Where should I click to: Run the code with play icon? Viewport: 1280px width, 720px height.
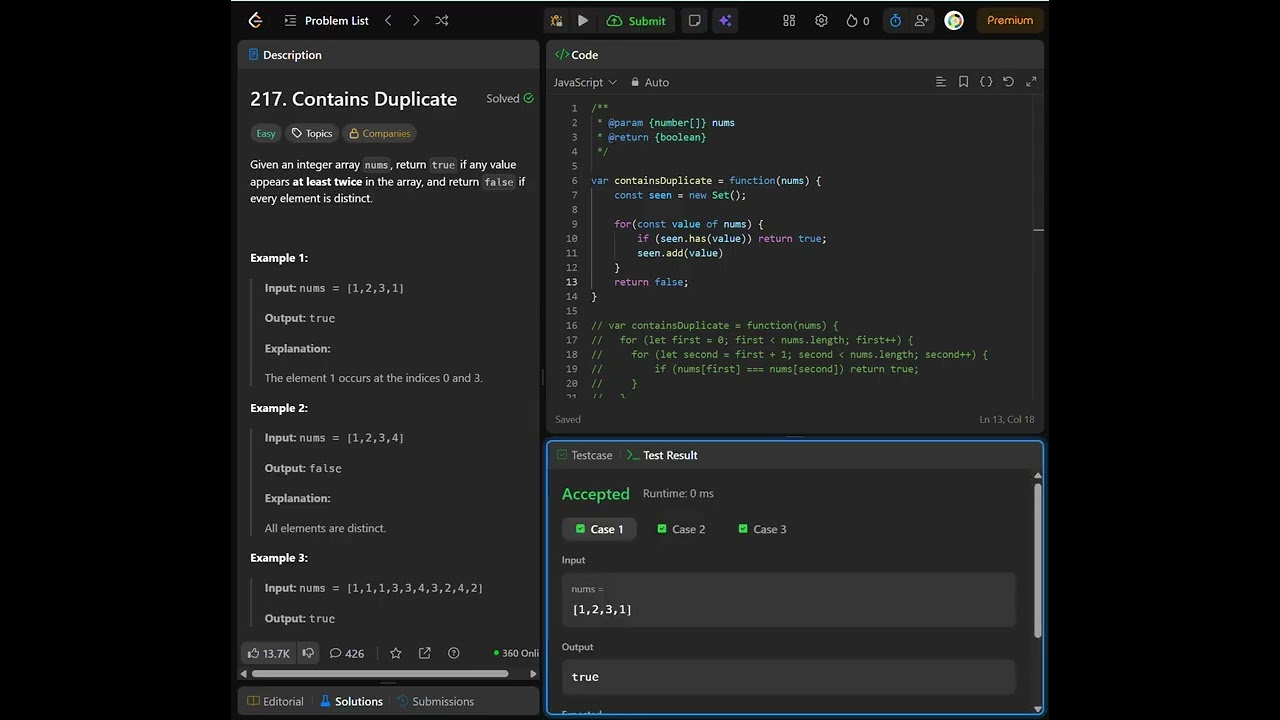coord(583,20)
